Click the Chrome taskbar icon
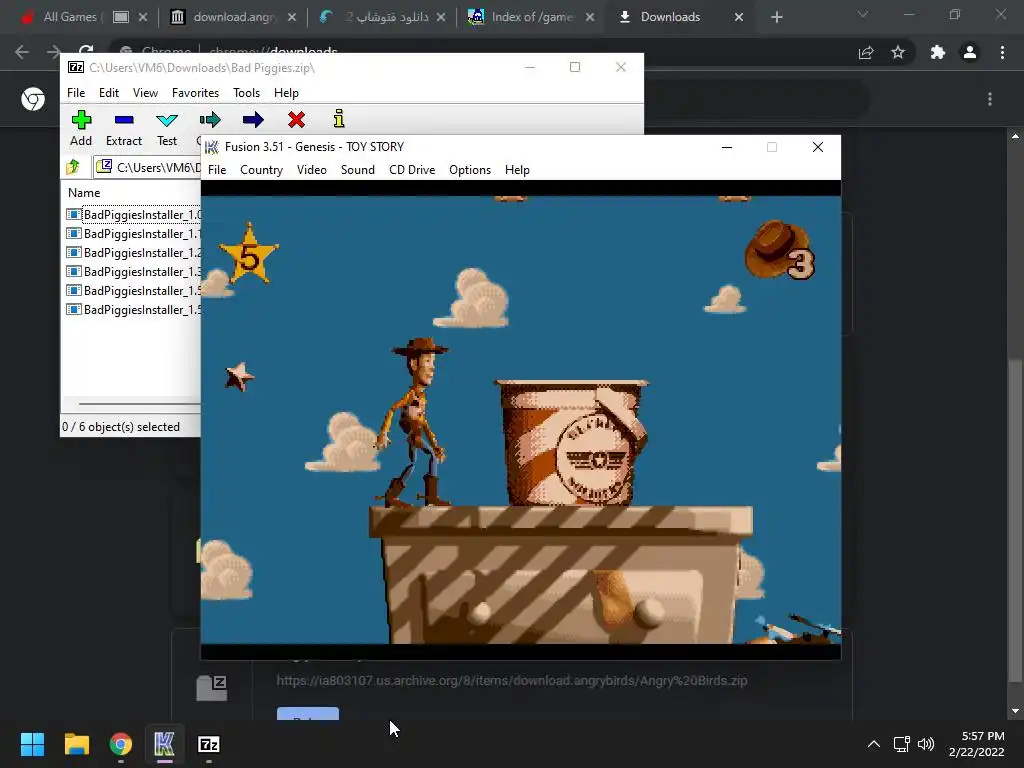The height and width of the screenshot is (768, 1024). click(121, 744)
